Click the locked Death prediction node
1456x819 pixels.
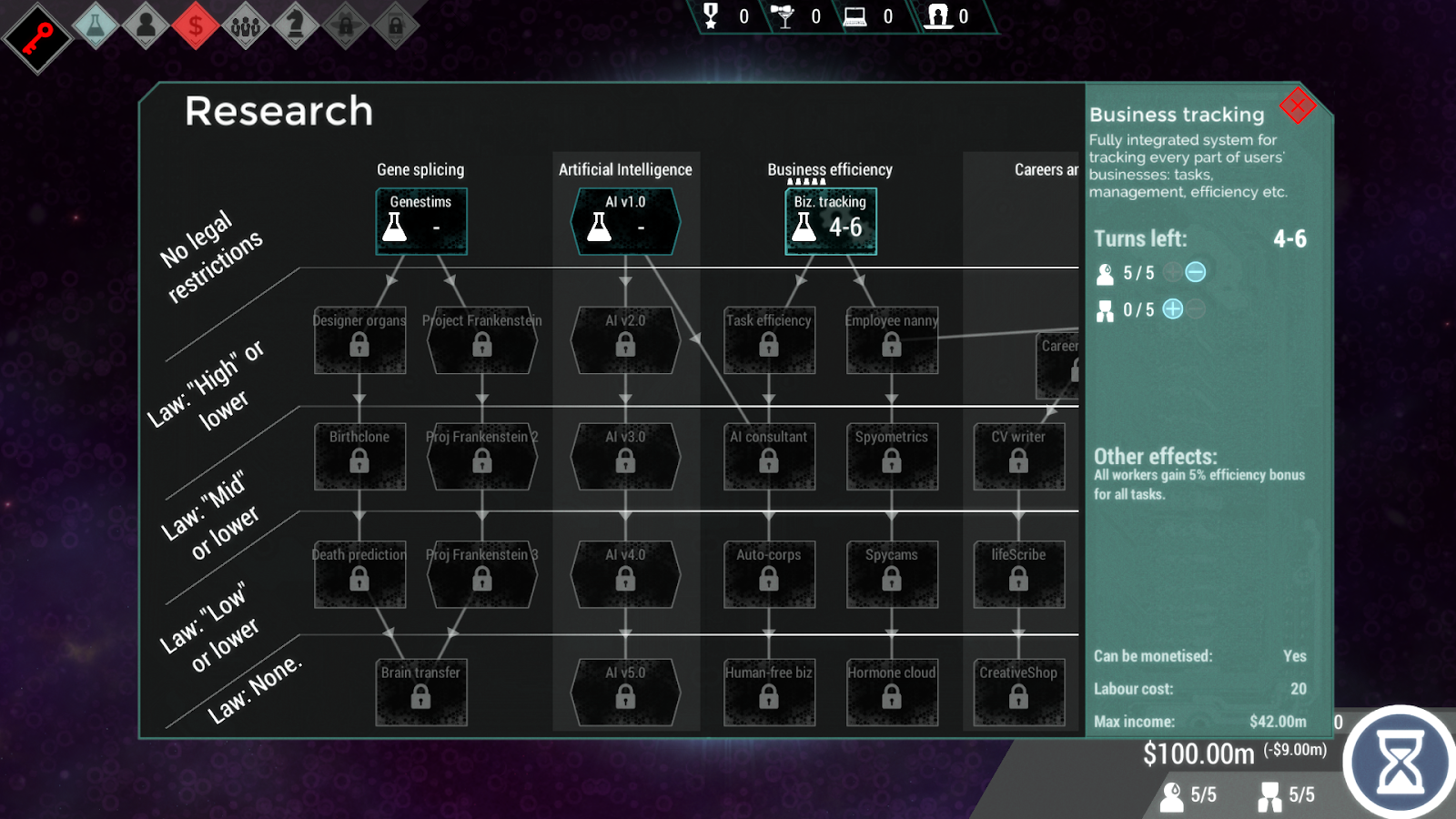click(359, 574)
